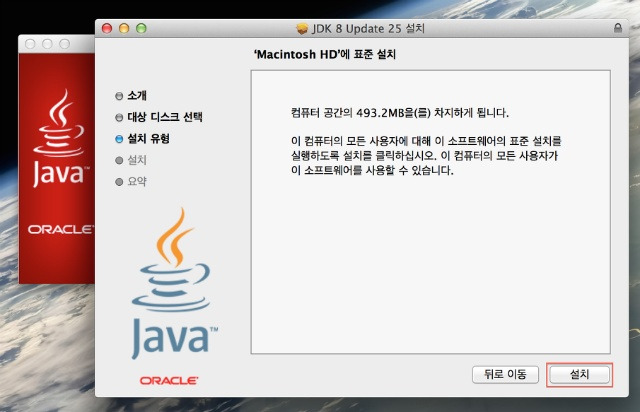Click the white Java logo in red window
This screenshot has width=640, height=412.
coord(60,138)
